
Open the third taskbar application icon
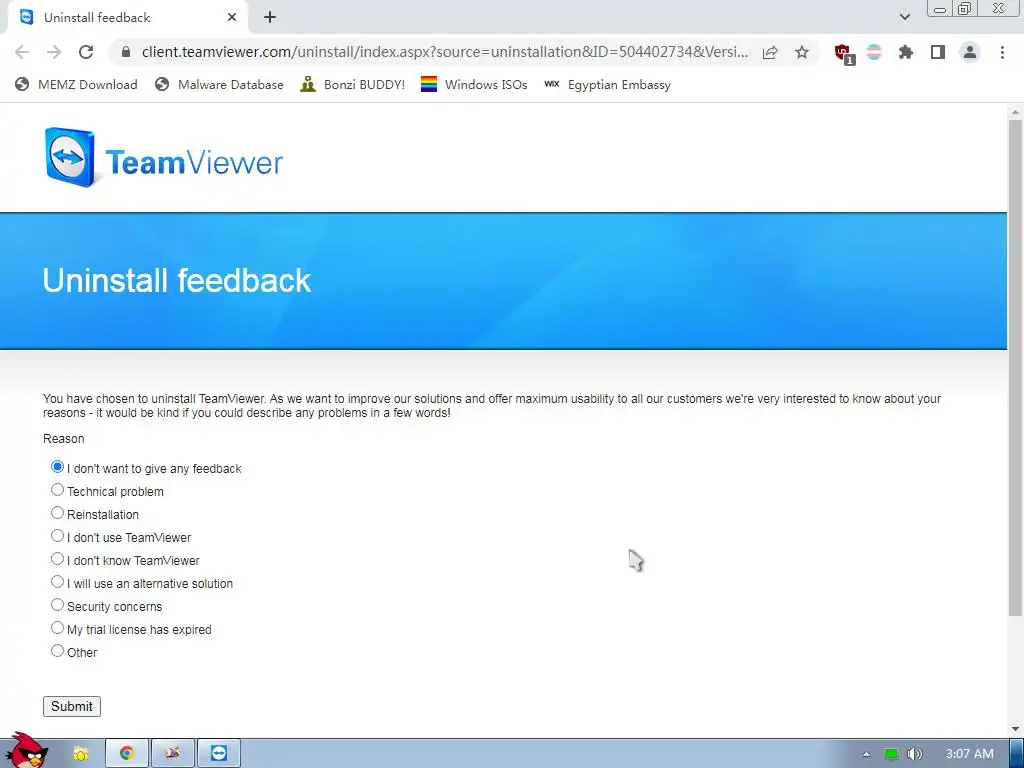pos(172,754)
